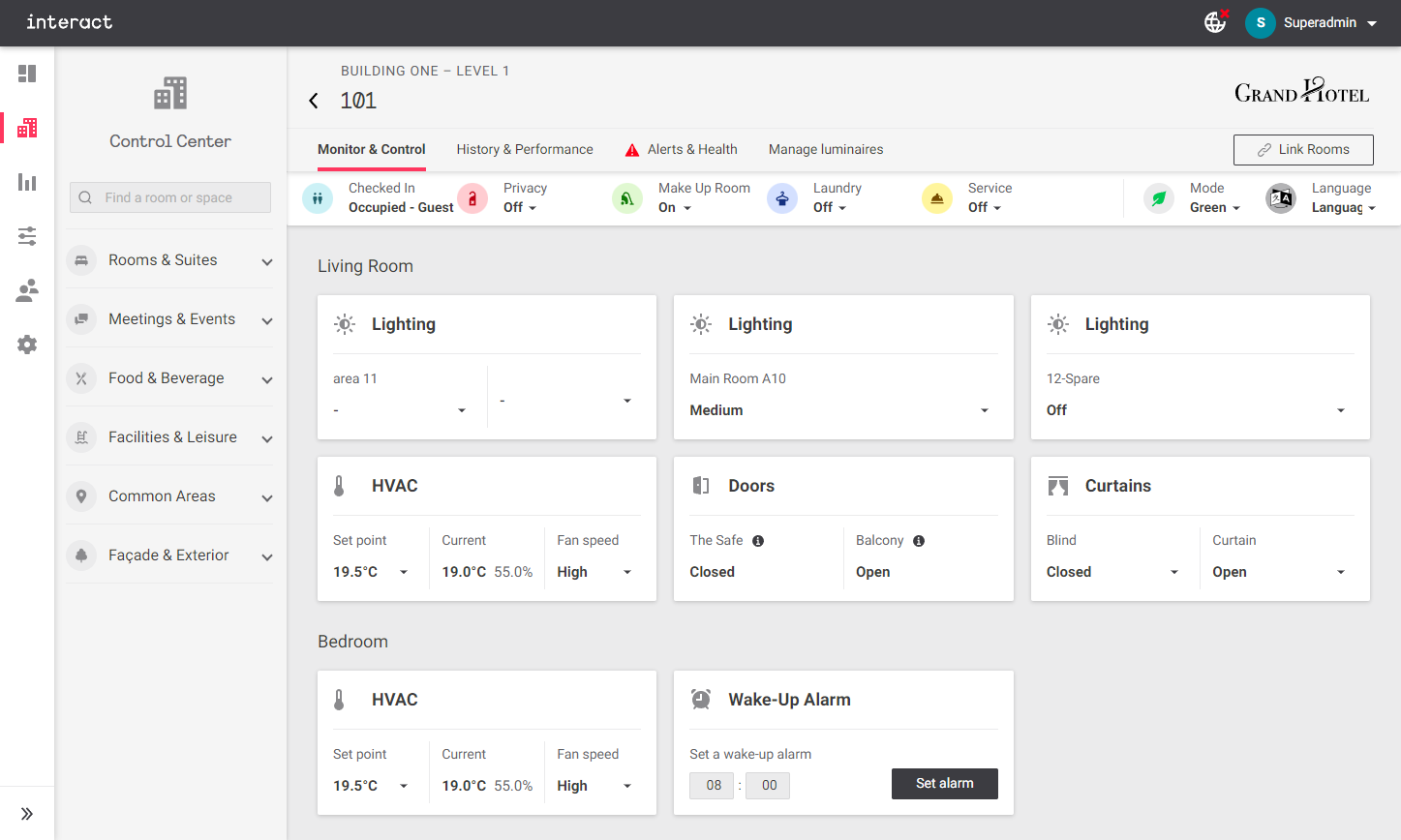Switch to History & Performance tab

pyautogui.click(x=525, y=149)
